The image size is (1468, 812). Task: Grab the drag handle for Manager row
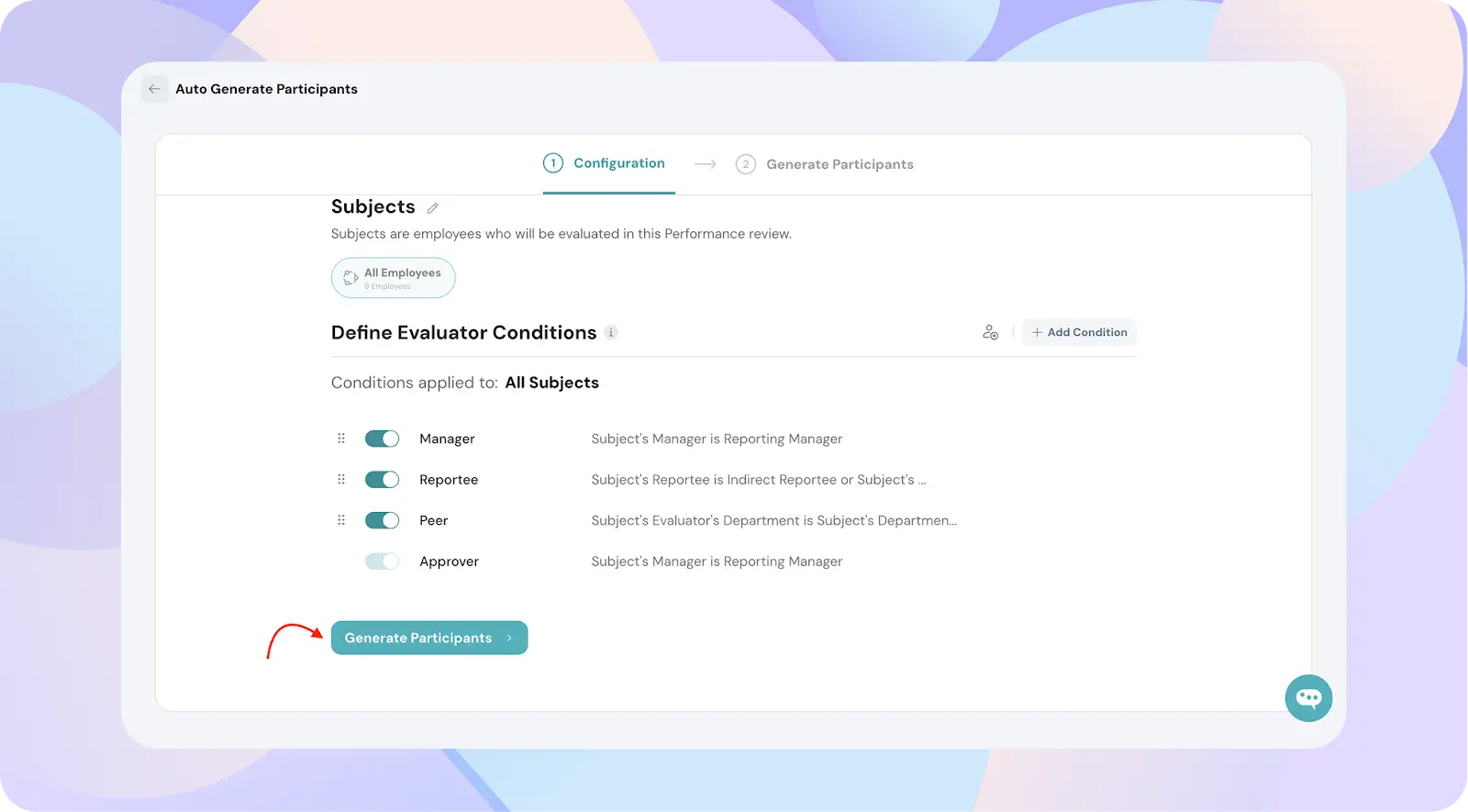(x=341, y=439)
